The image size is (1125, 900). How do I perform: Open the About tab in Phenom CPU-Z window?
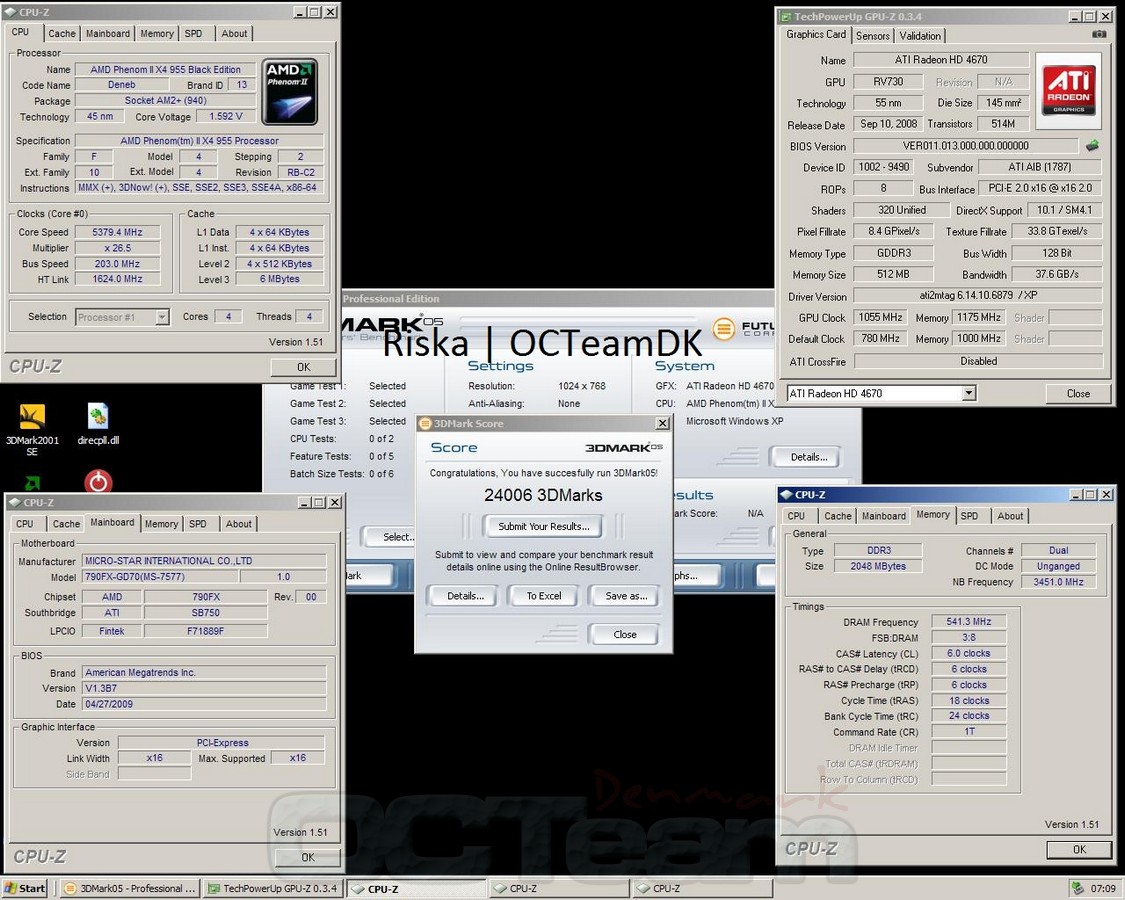pos(234,34)
